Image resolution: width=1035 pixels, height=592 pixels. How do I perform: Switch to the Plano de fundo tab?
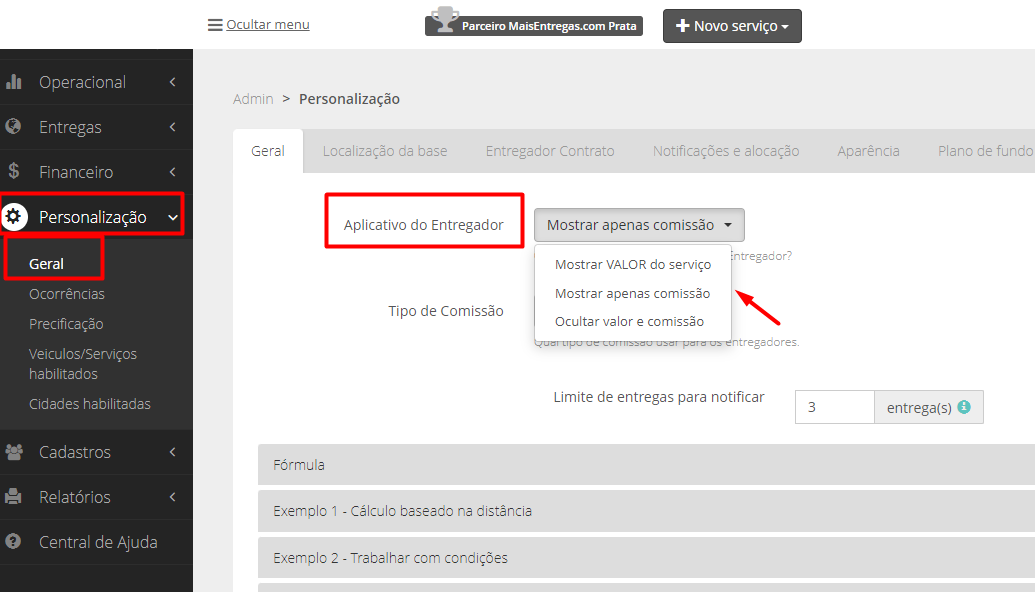[985, 151]
